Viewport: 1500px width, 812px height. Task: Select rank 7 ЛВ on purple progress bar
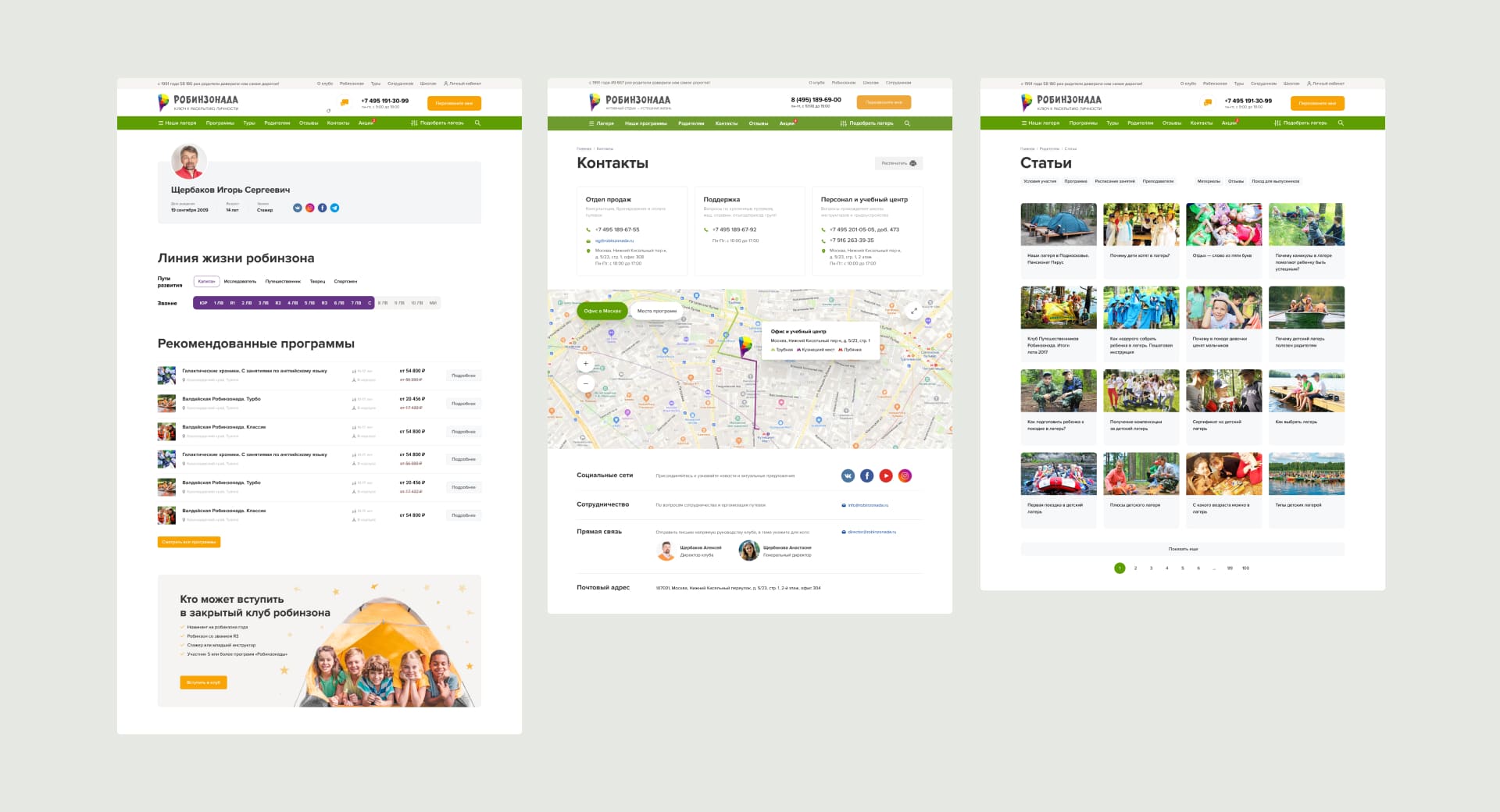(x=356, y=303)
